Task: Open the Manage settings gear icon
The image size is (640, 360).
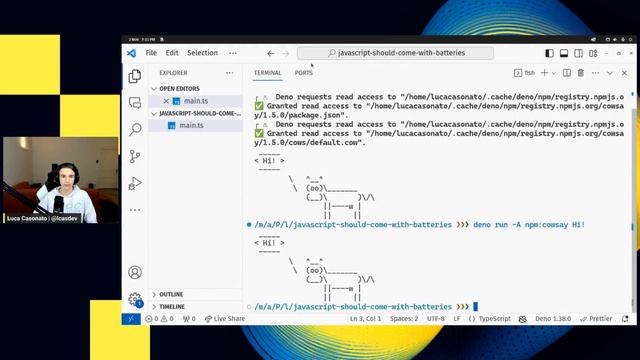Action: click(135, 299)
